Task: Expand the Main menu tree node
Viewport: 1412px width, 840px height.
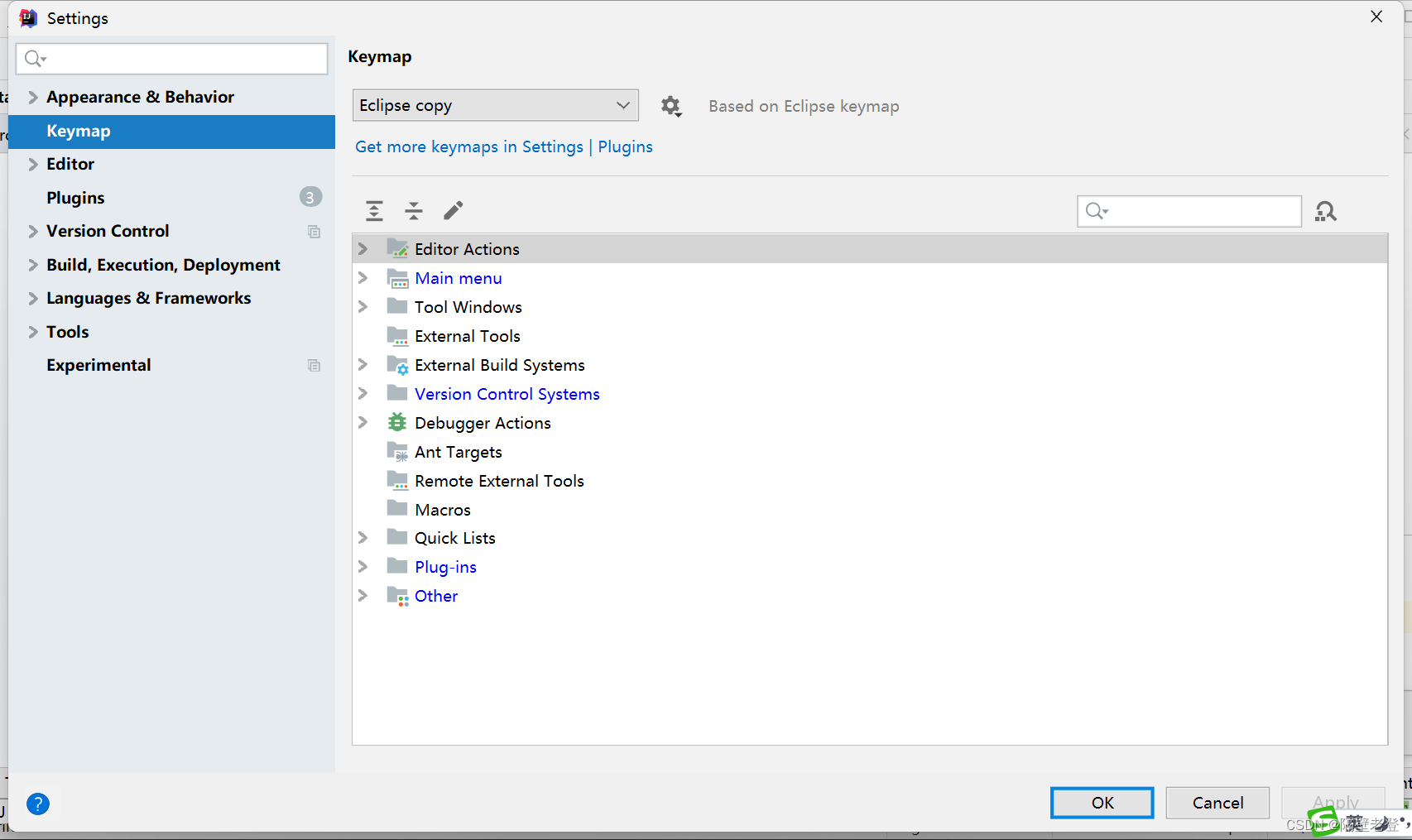Action: 363,278
